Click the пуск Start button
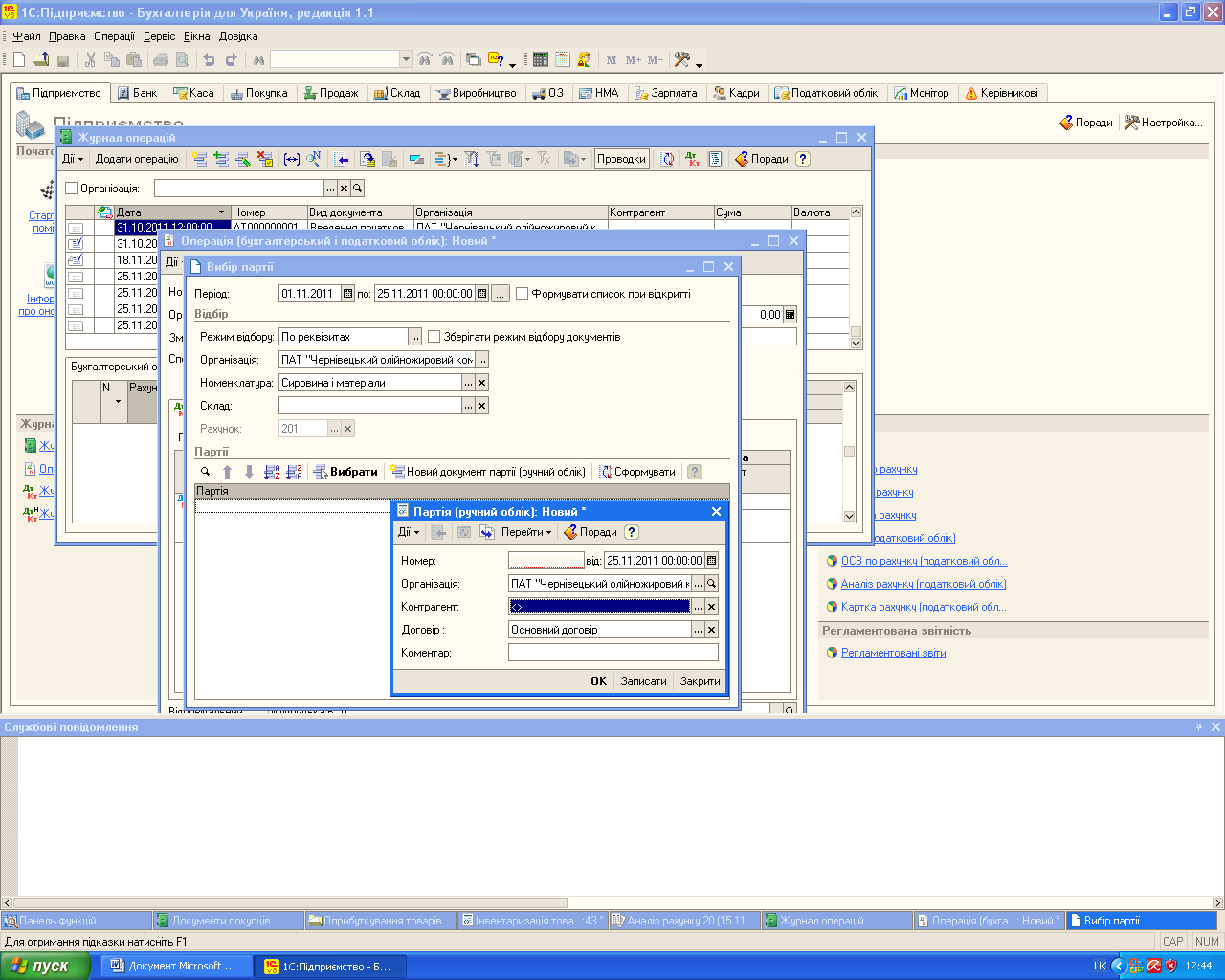Image resolution: width=1225 pixels, height=980 pixels. (45, 966)
